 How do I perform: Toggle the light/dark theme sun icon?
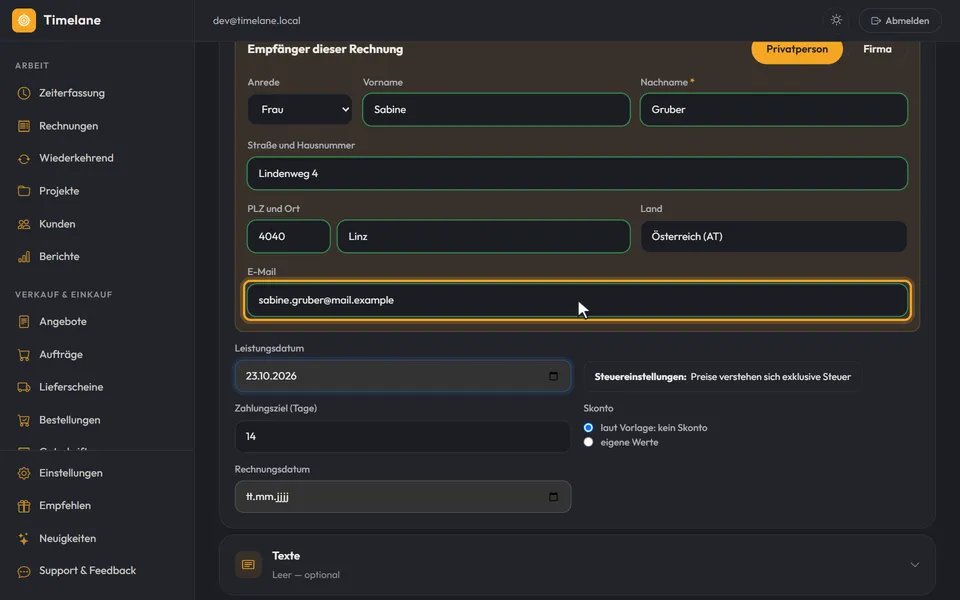click(x=836, y=20)
